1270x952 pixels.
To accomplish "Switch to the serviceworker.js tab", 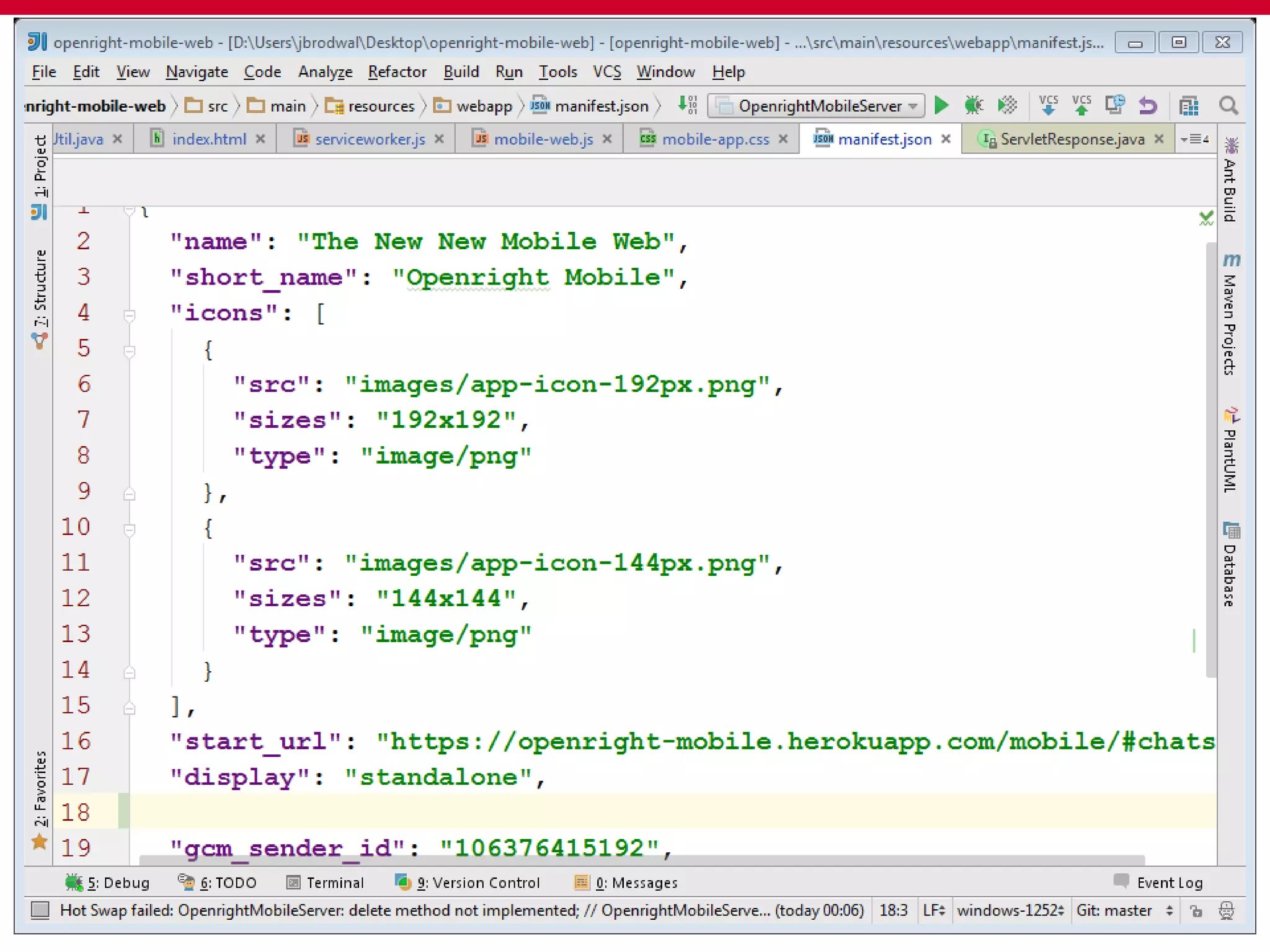I will click(x=370, y=139).
